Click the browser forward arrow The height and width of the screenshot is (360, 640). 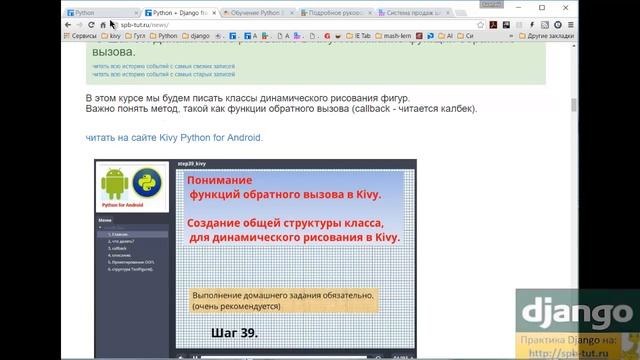pos(80,25)
